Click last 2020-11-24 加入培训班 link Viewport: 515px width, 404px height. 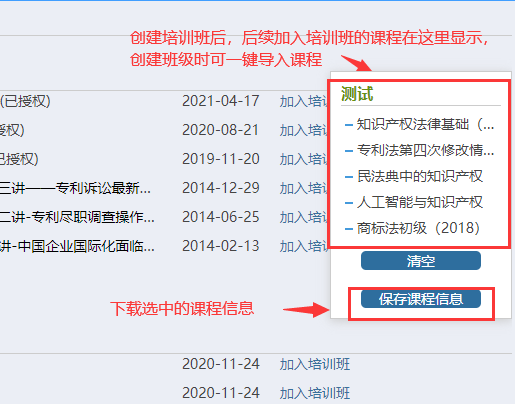click(315, 393)
